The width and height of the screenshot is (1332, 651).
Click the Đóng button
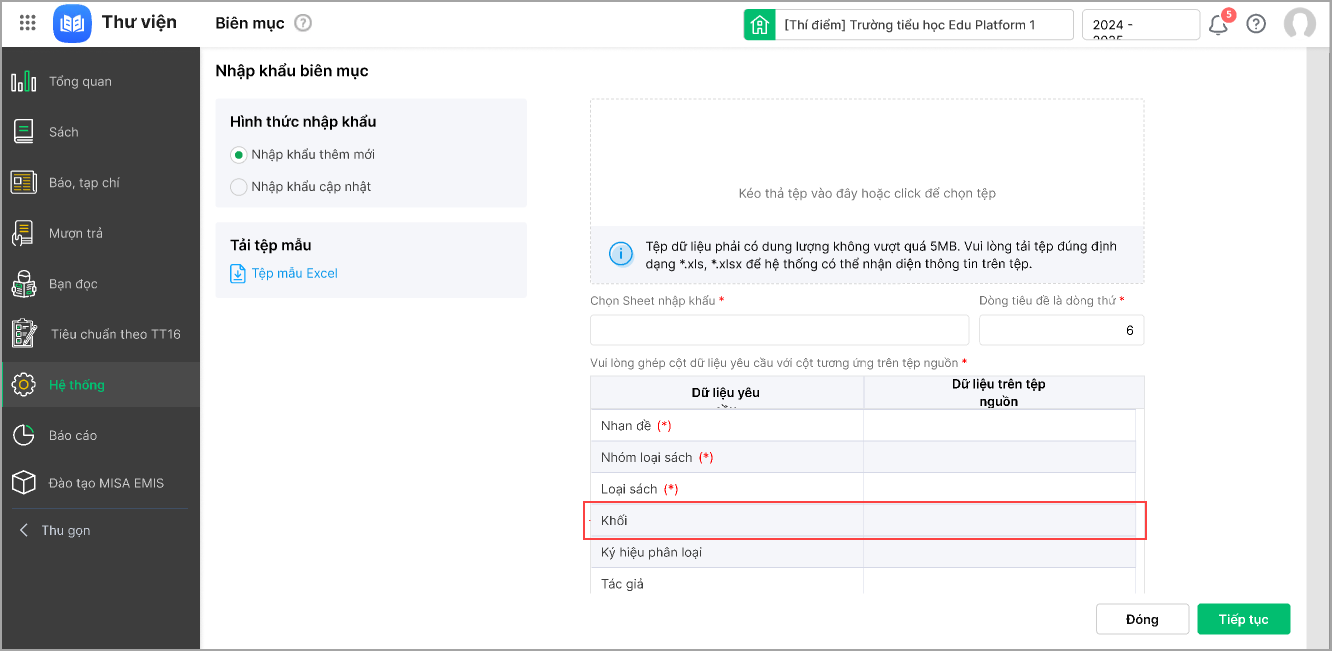tap(1142, 619)
